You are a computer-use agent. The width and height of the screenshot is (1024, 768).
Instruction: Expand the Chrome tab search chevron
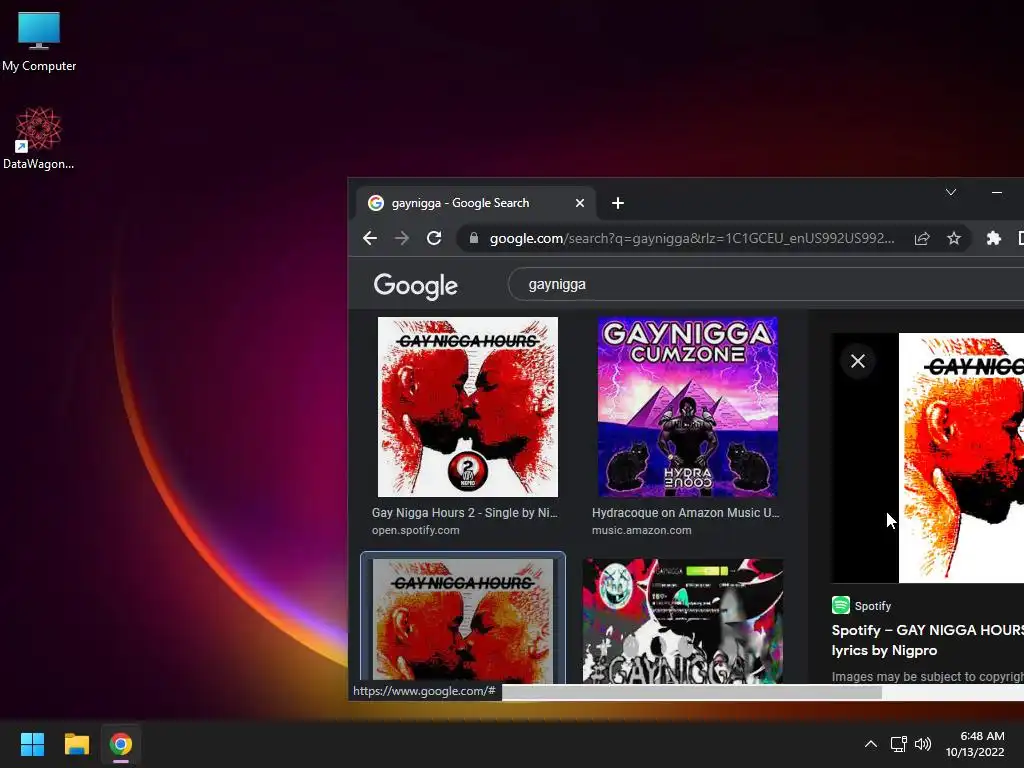click(x=951, y=192)
